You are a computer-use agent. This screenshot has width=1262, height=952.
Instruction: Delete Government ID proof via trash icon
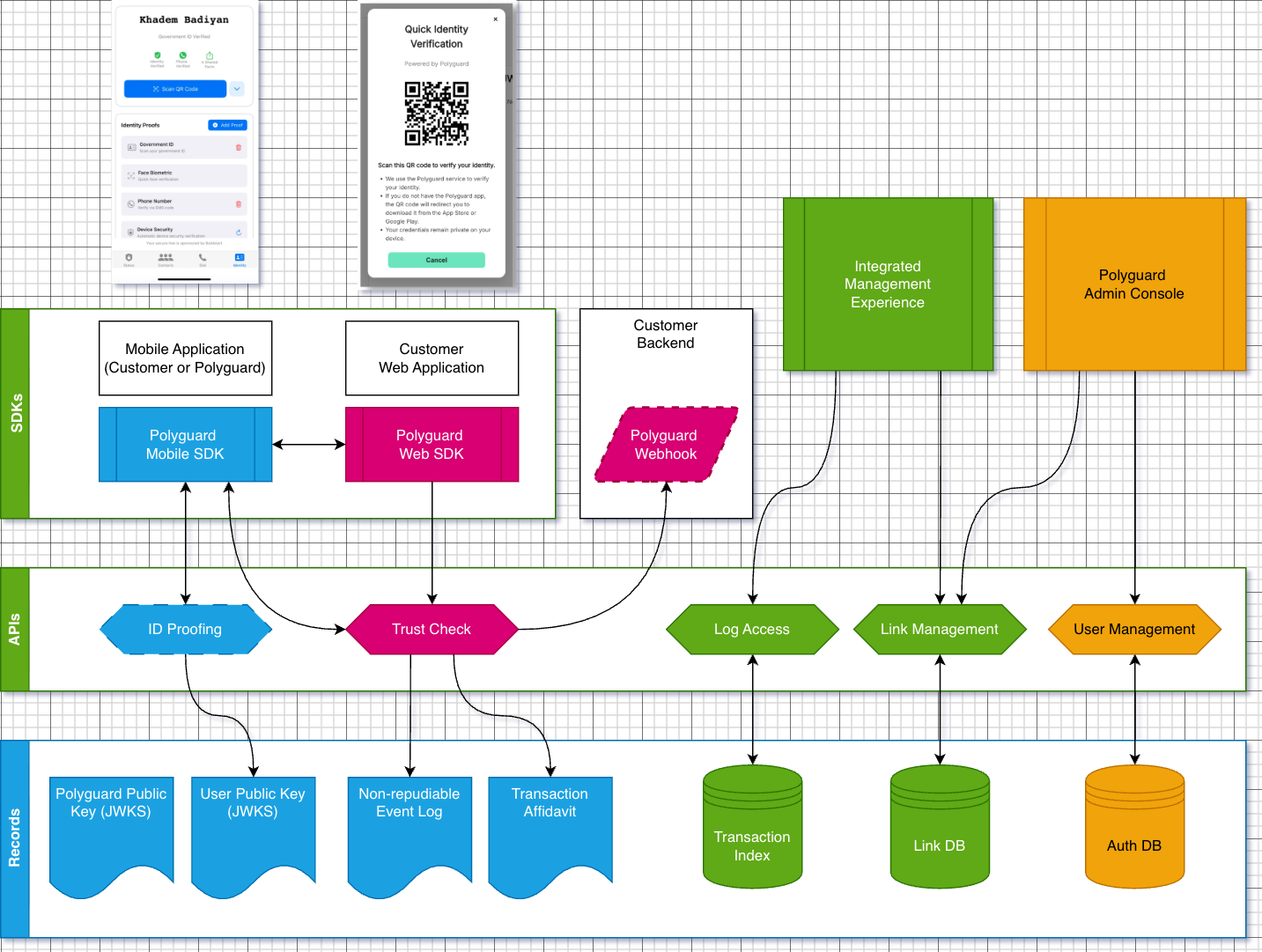(238, 147)
